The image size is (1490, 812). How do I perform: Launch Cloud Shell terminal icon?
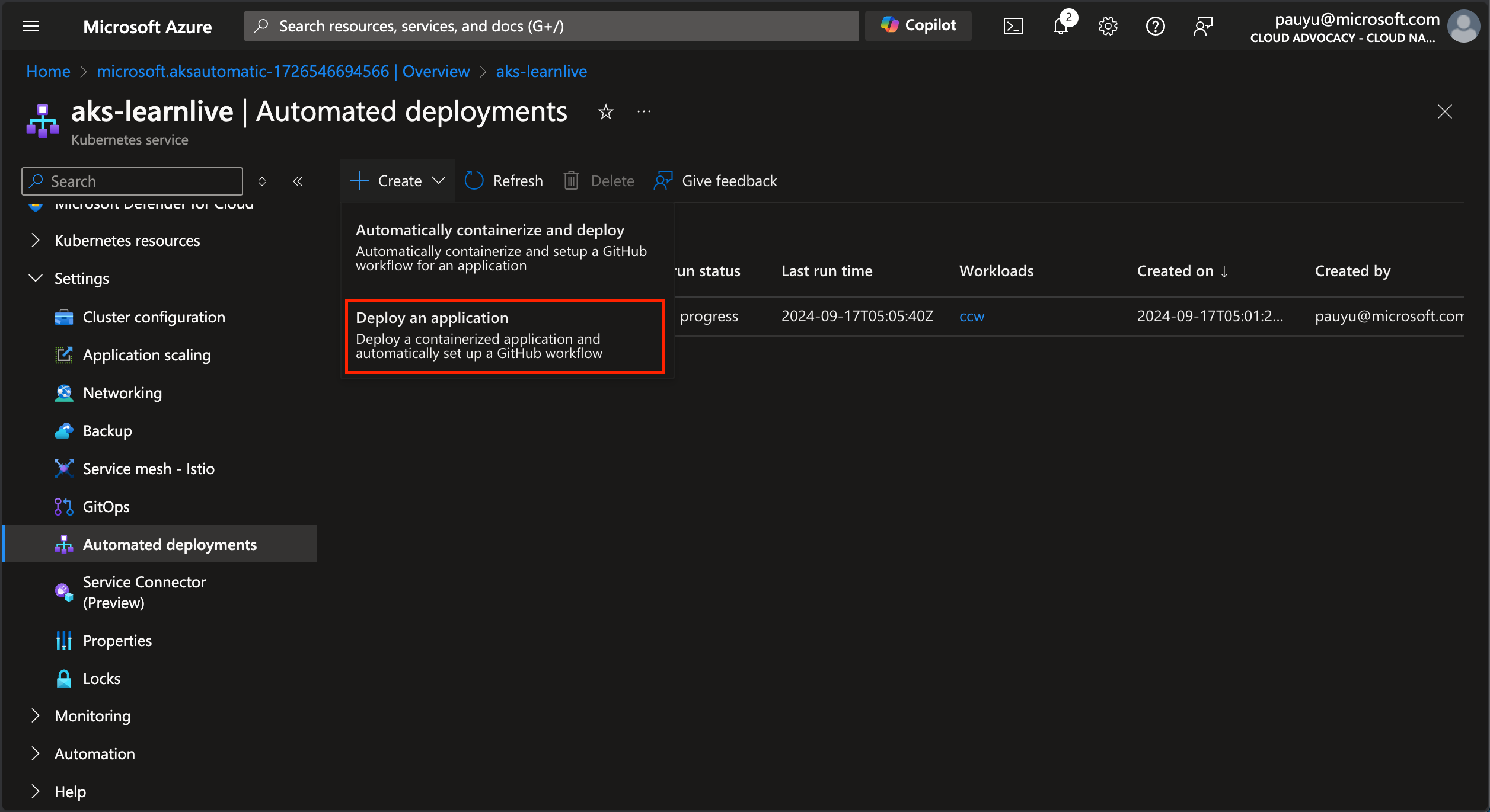1013,26
